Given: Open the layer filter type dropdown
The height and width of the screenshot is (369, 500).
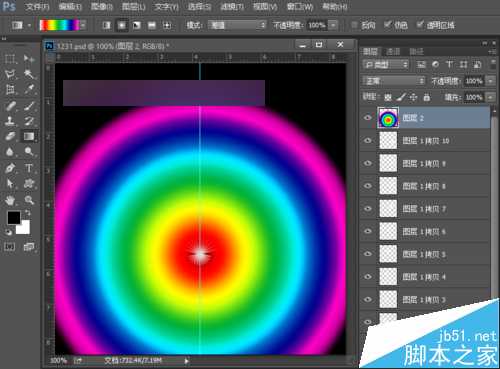Looking at the screenshot, I should (x=386, y=64).
